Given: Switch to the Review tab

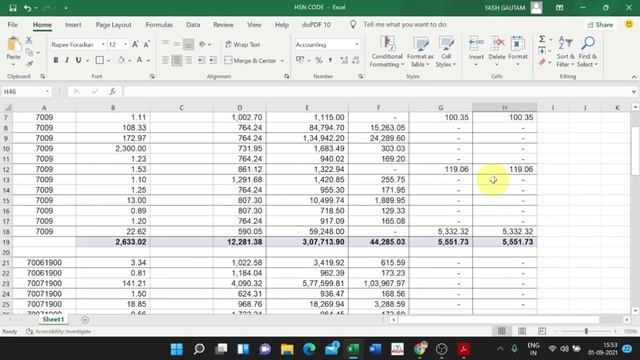Looking at the screenshot, I should click(223, 25).
